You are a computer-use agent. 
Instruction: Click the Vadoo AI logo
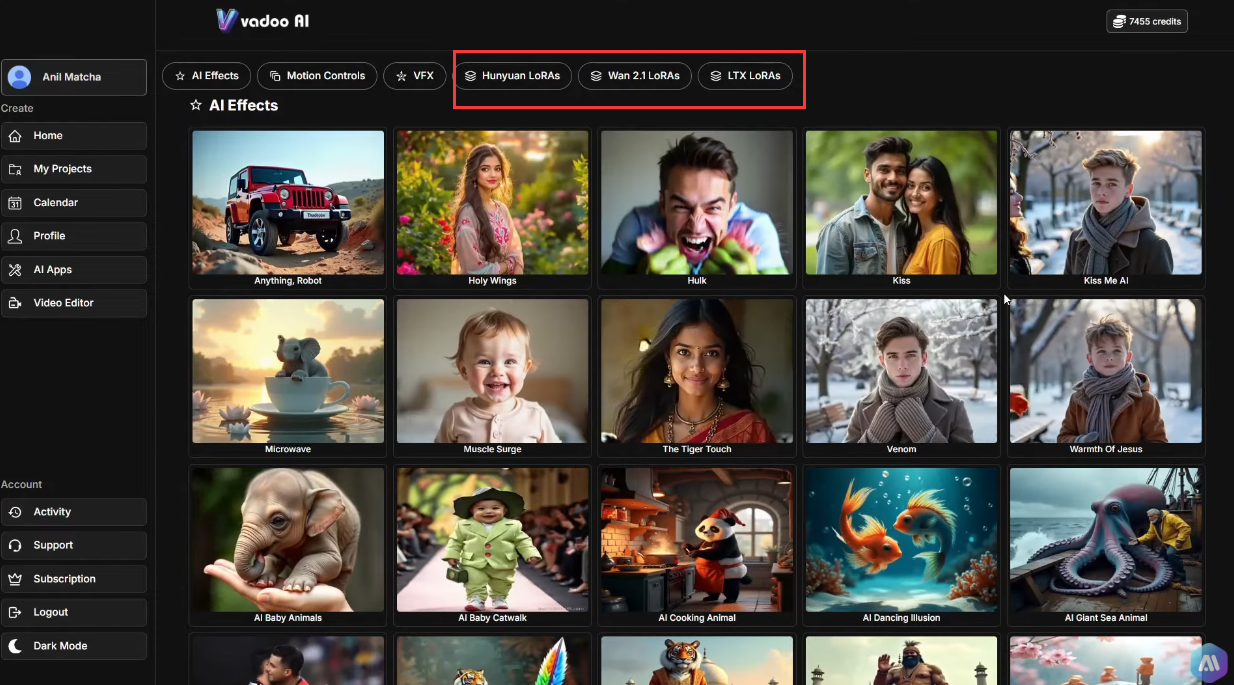(x=262, y=20)
